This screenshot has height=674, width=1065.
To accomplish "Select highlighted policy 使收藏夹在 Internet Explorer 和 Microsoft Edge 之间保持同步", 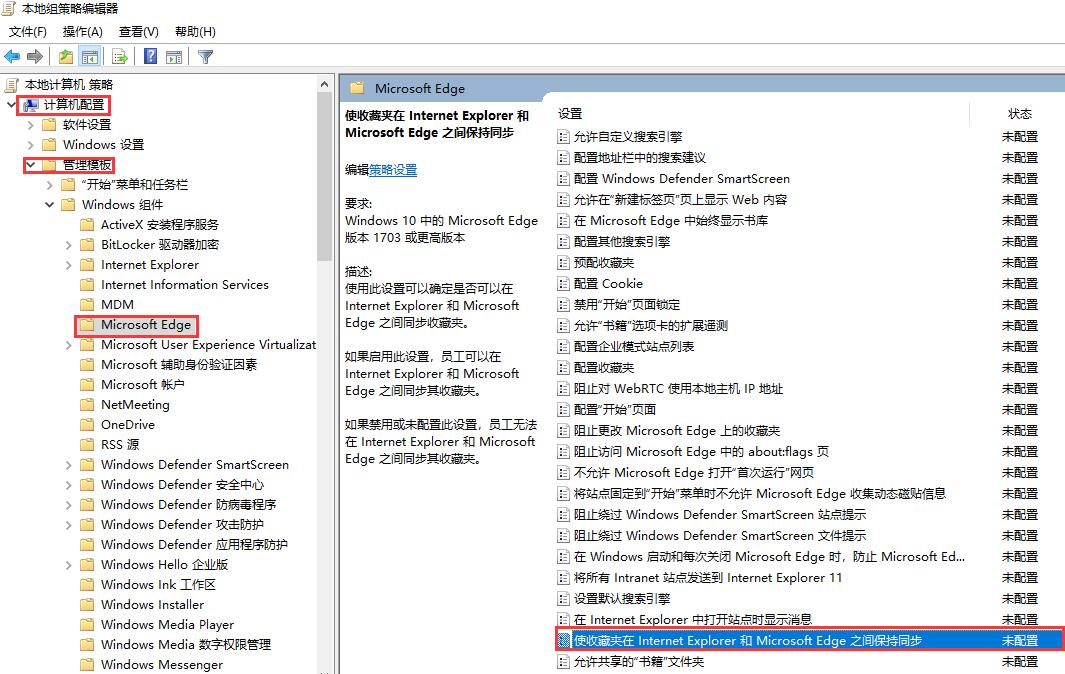I will (747, 641).
